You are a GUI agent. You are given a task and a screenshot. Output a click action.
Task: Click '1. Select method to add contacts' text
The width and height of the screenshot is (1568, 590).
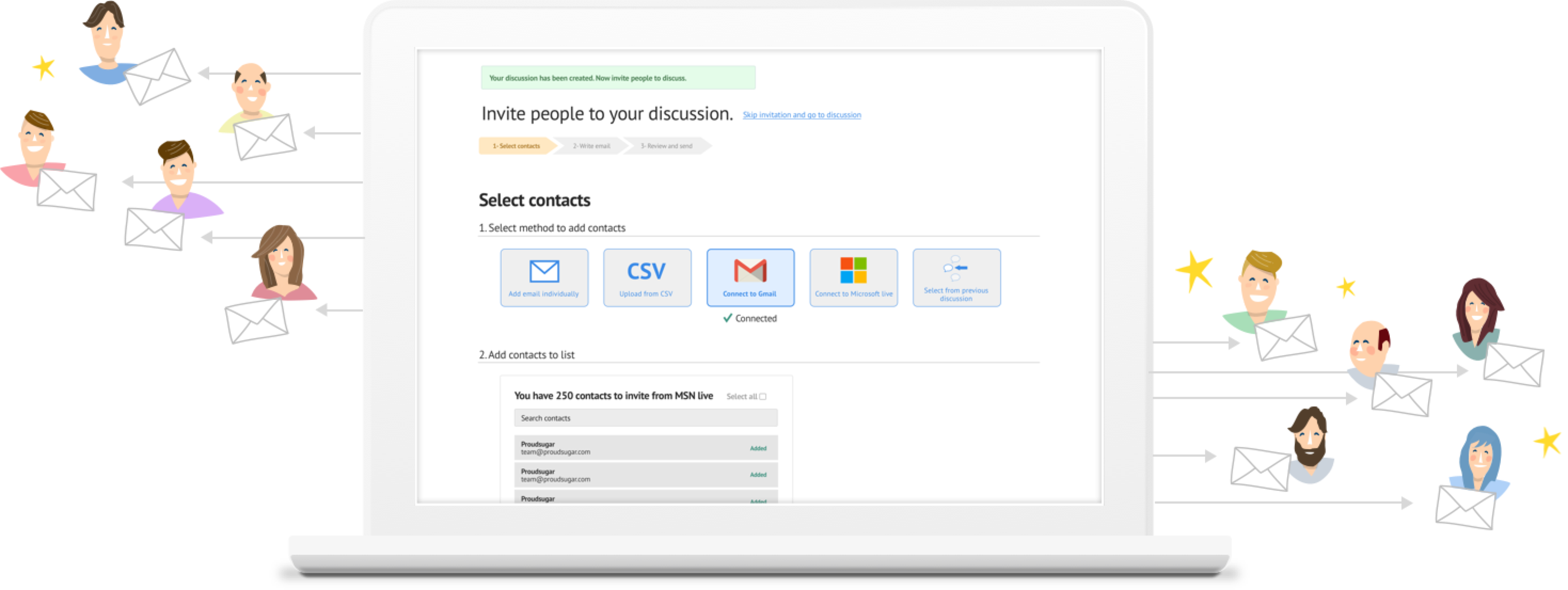[x=552, y=227]
